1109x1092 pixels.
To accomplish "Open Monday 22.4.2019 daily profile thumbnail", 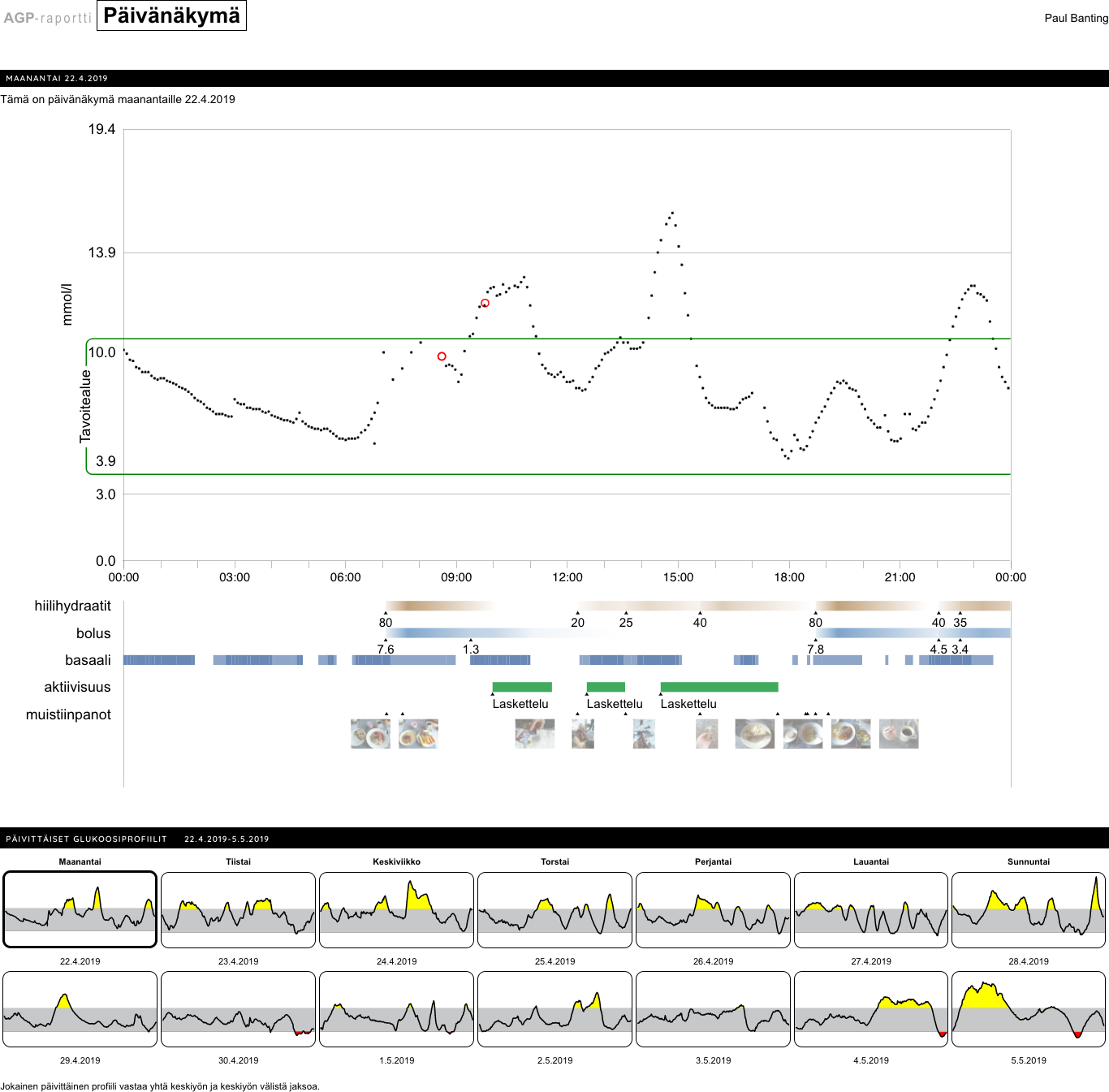I will click(80, 909).
